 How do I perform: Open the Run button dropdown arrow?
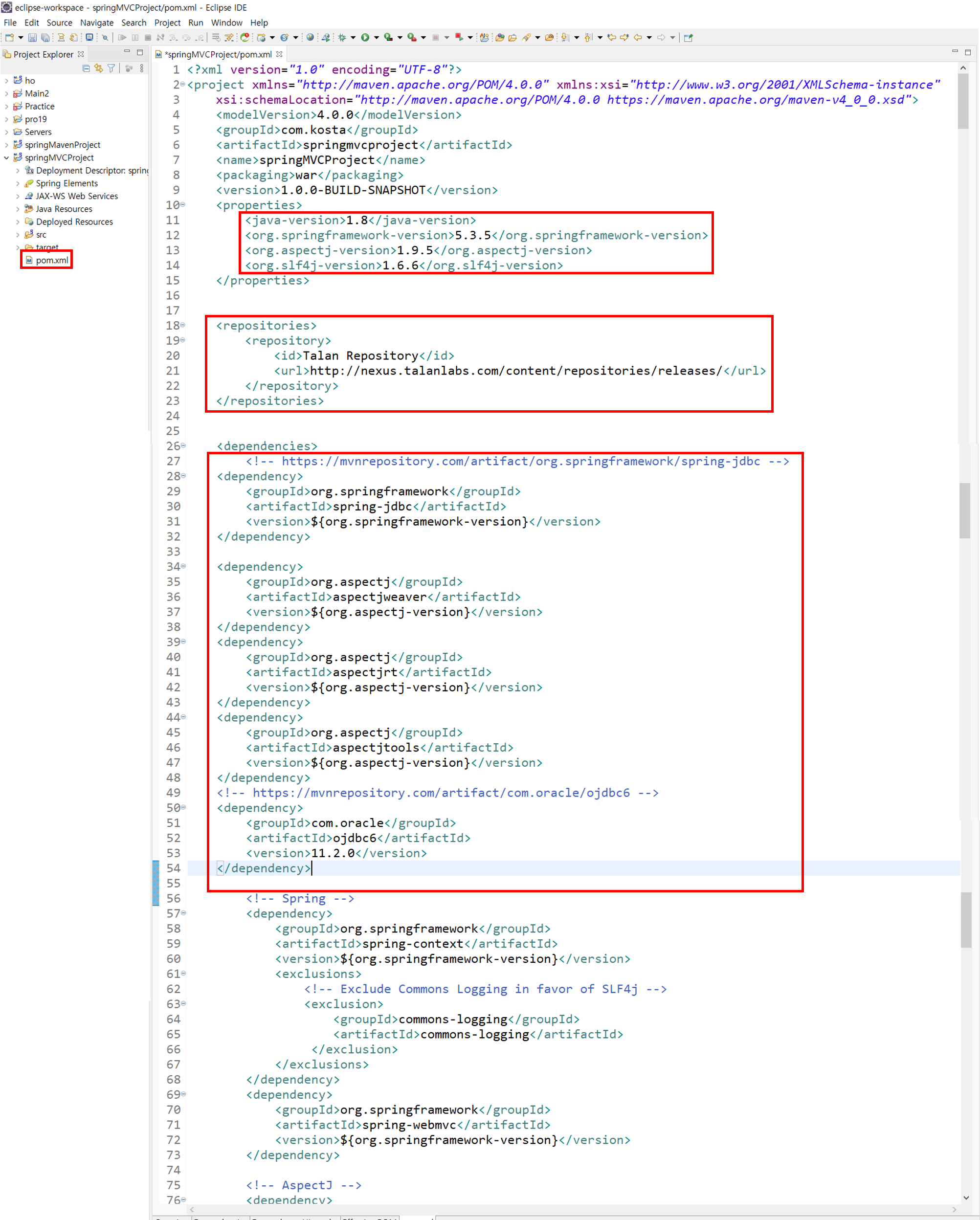(377, 38)
